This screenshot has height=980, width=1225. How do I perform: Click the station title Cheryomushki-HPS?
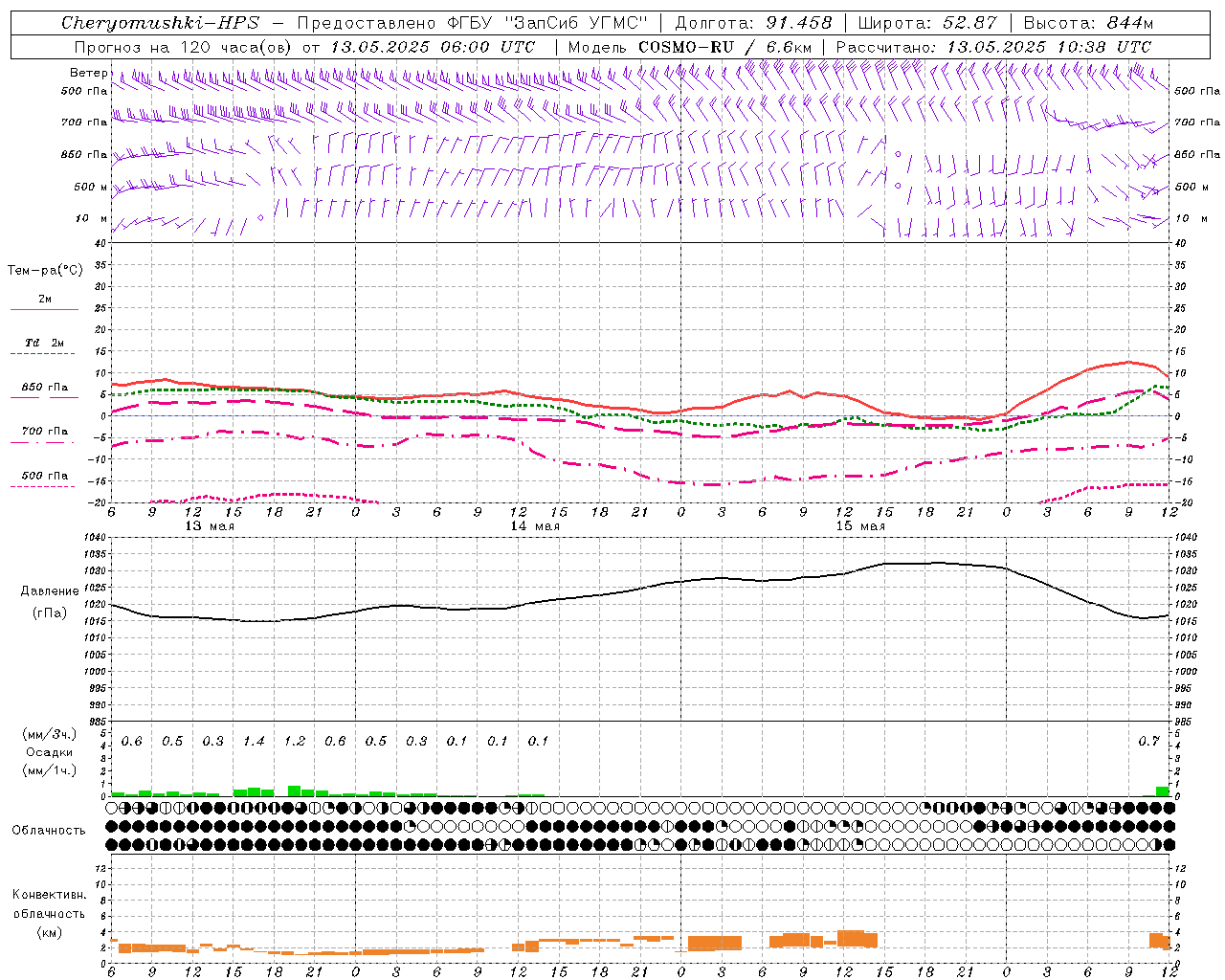coord(160,23)
